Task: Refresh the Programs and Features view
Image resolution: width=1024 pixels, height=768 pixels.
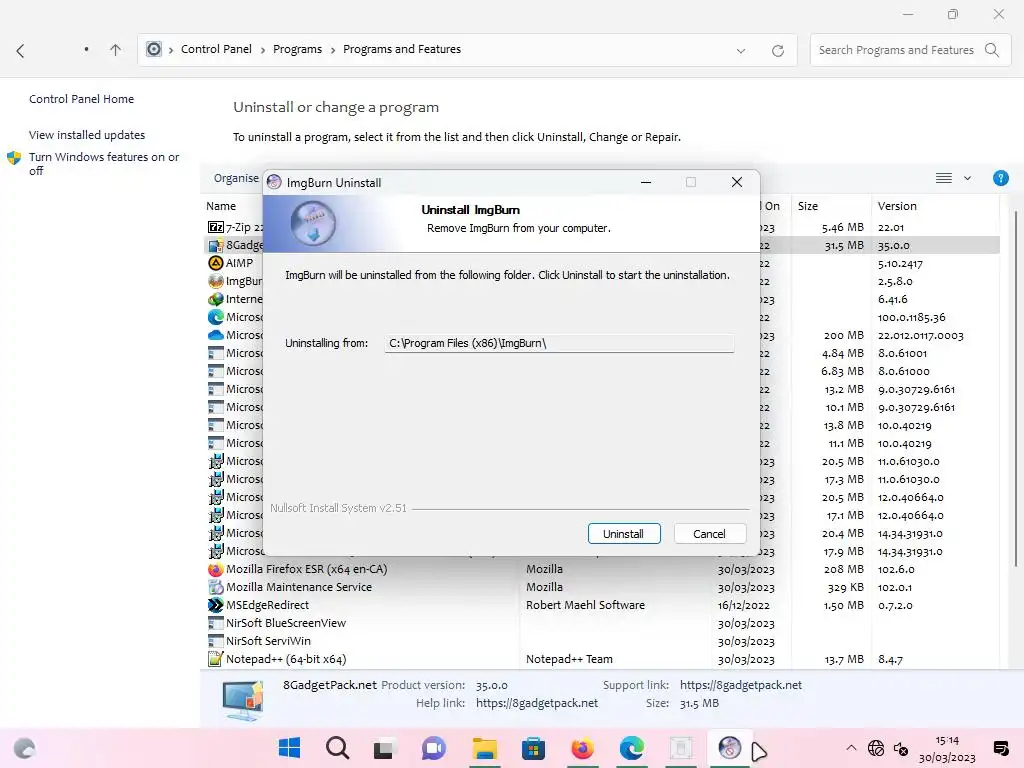Action: point(777,50)
